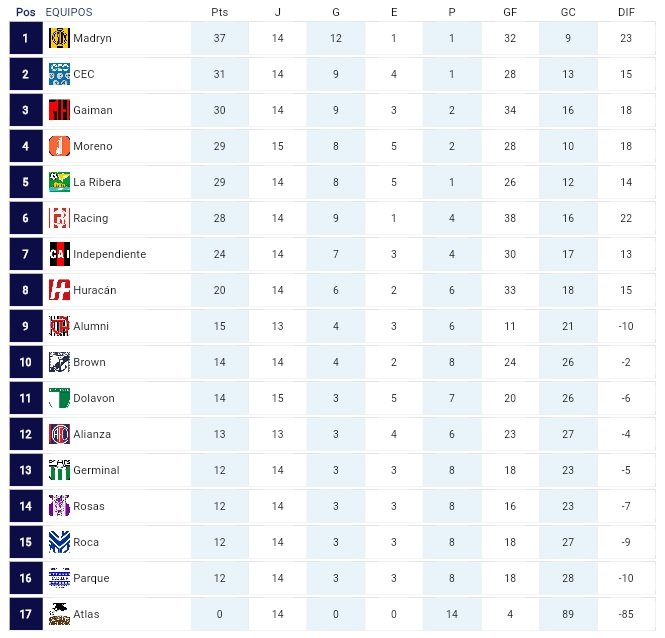The height and width of the screenshot is (638, 665).
Task: Click position badge number 17
Action: (x=26, y=614)
